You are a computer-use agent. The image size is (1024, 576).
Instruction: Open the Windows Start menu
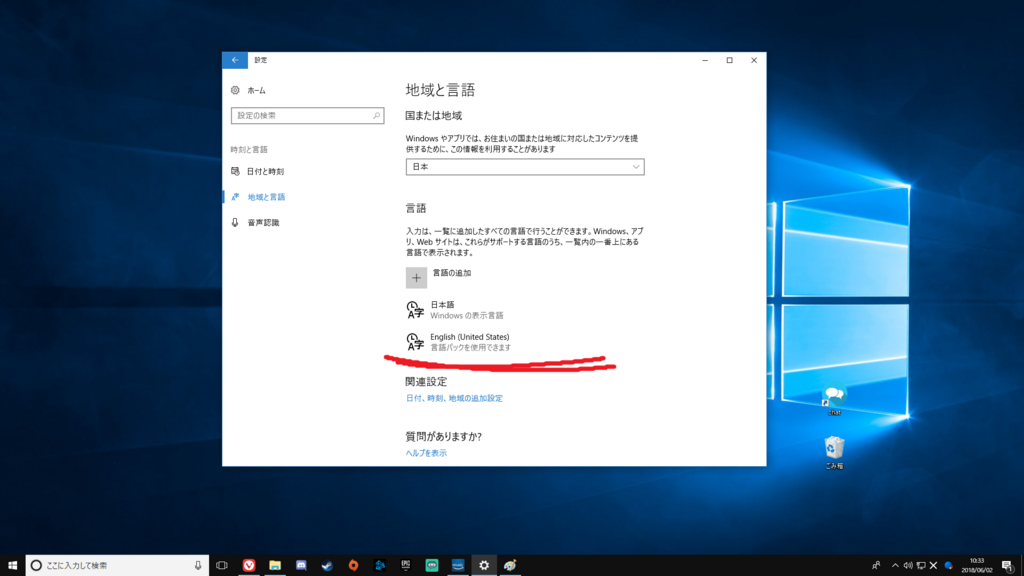(12, 566)
